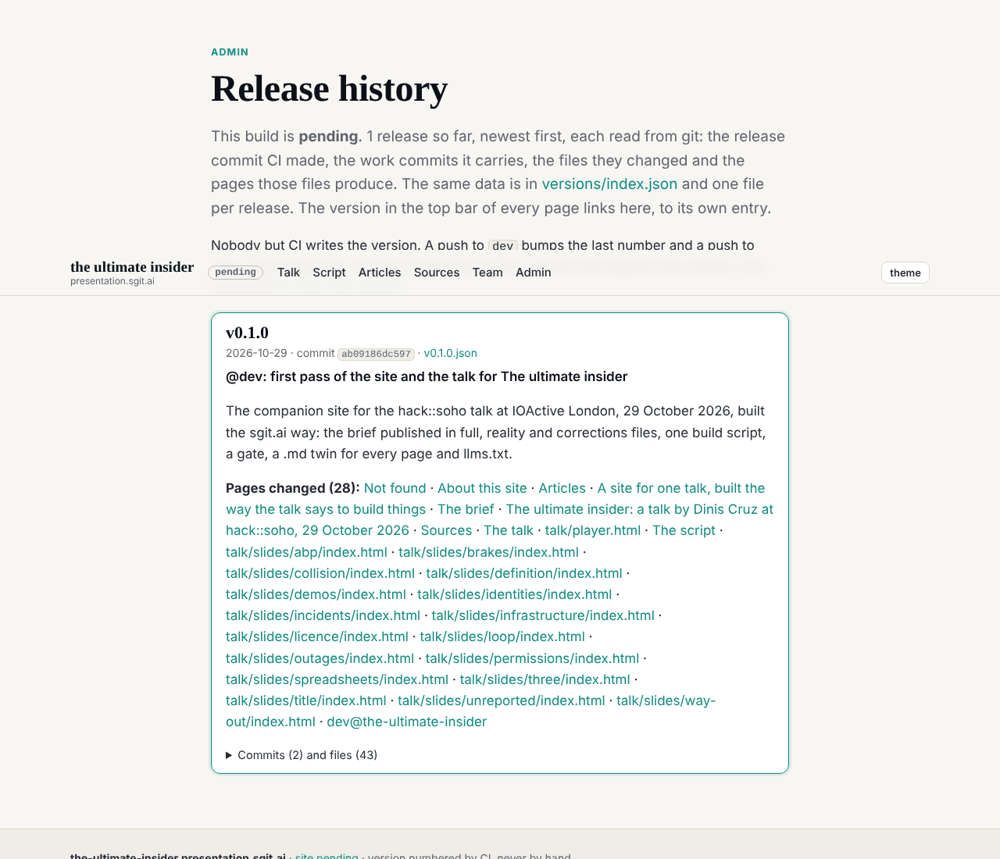Open talk/player.html link
Viewport: 1000px width, 859px height.
(592, 530)
